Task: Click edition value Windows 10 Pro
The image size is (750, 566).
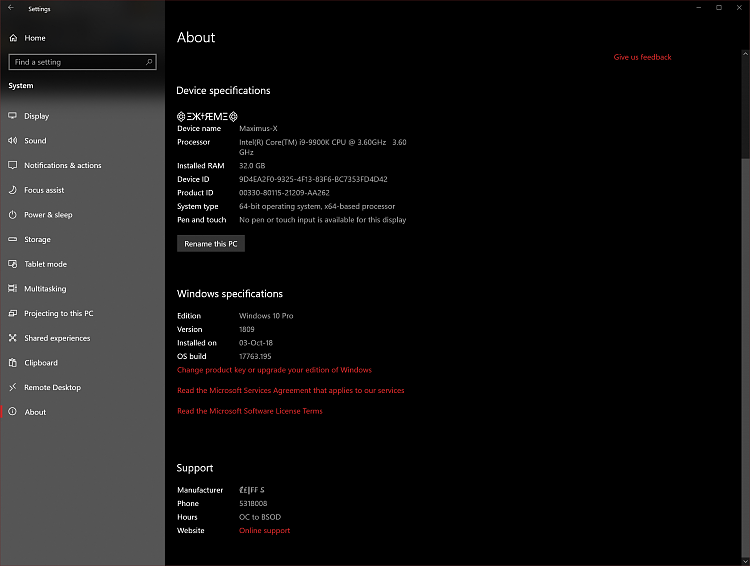Action: point(266,316)
